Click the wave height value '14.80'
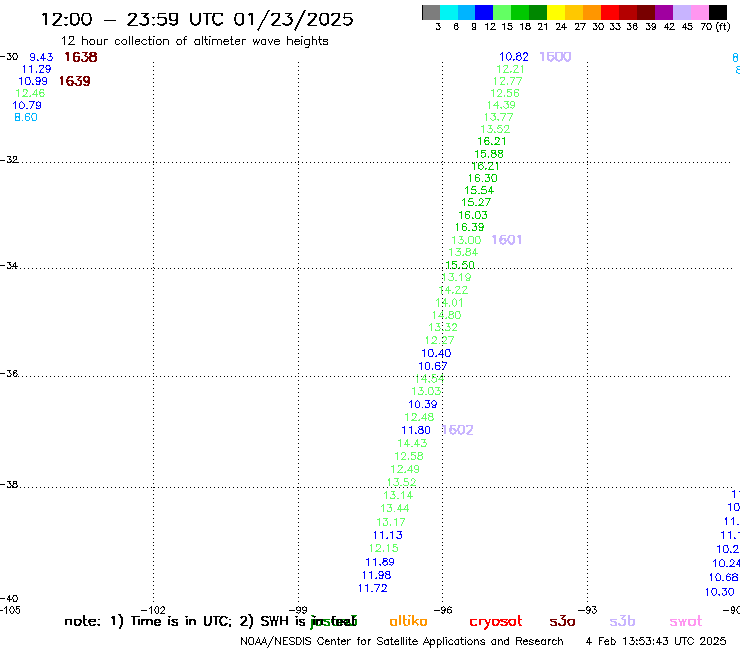The width and height of the screenshot is (740, 650). (x=446, y=315)
